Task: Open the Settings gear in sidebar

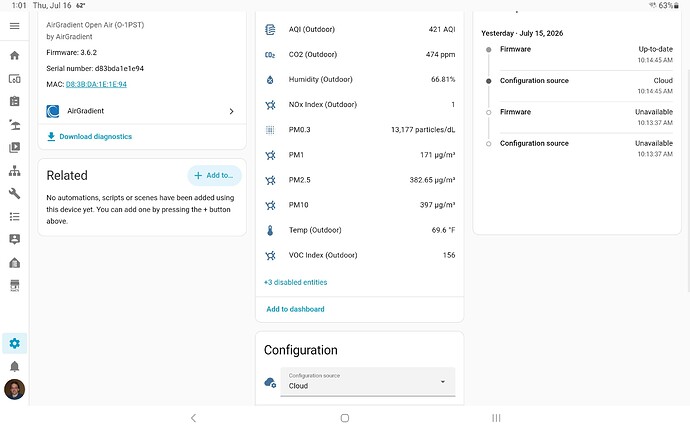Action: pyautogui.click(x=15, y=343)
